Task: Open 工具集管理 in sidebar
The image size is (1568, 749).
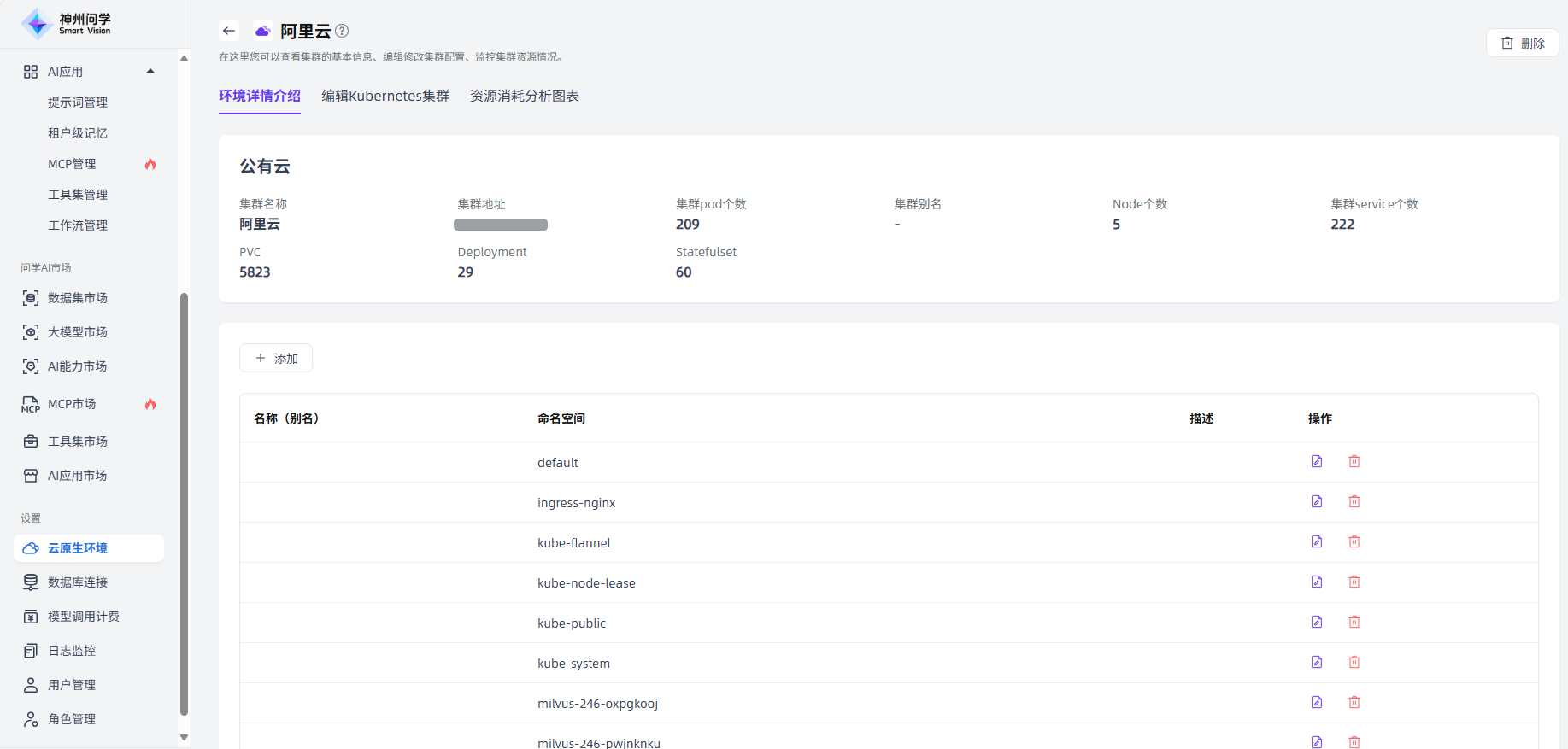Action: tap(78, 195)
